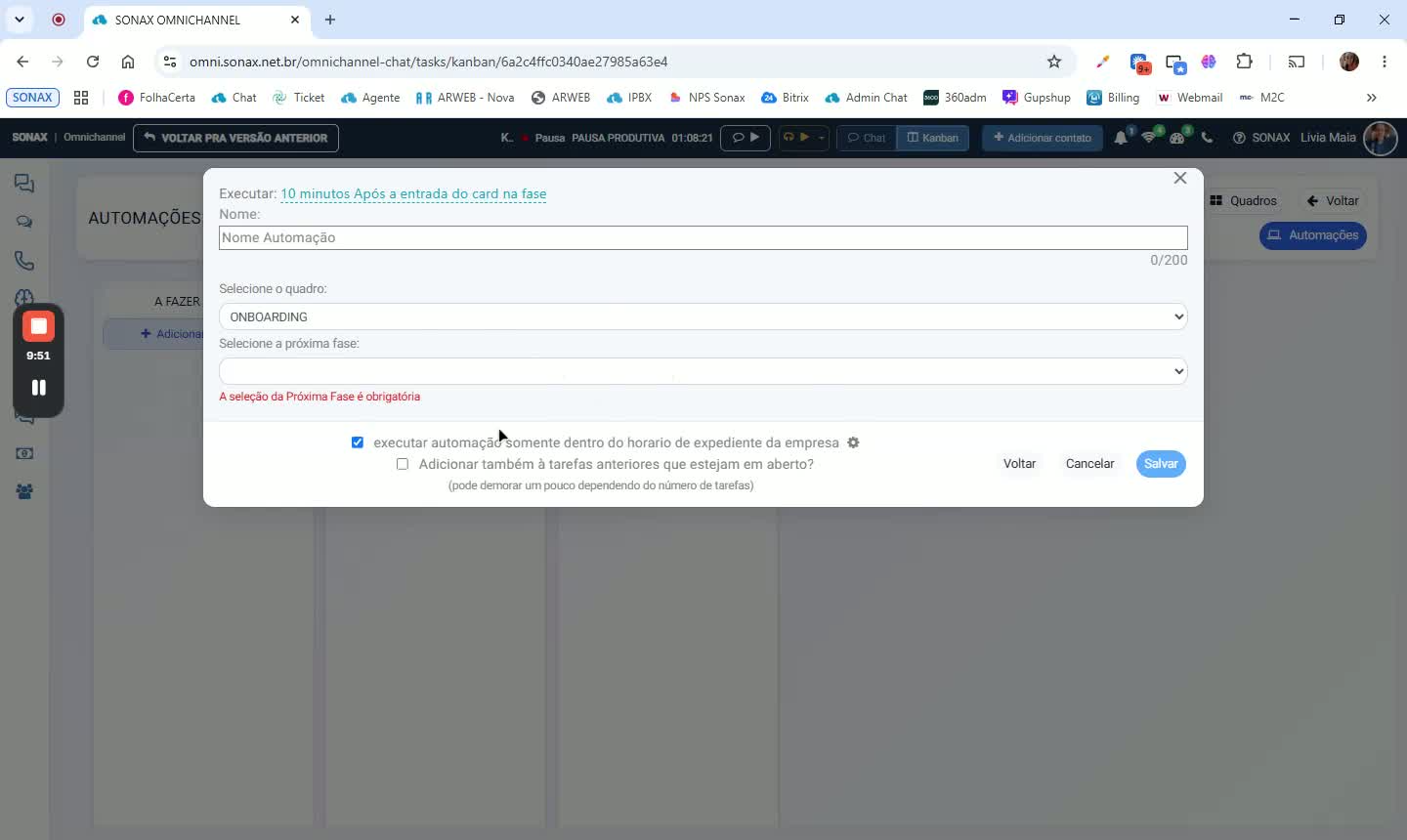Click the phone icon in left sidebar
Image resolution: width=1407 pixels, height=840 pixels.
24,261
